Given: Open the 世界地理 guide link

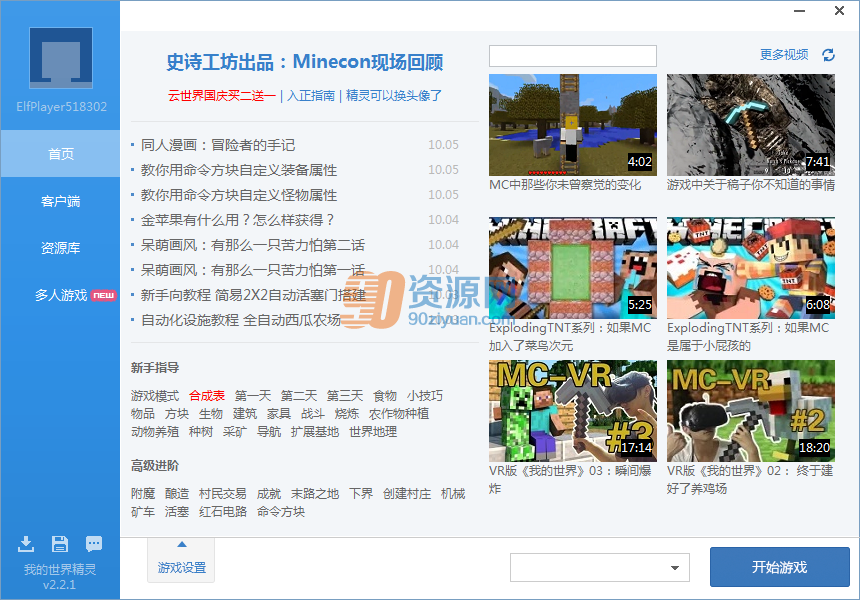Looking at the screenshot, I should point(373,432).
